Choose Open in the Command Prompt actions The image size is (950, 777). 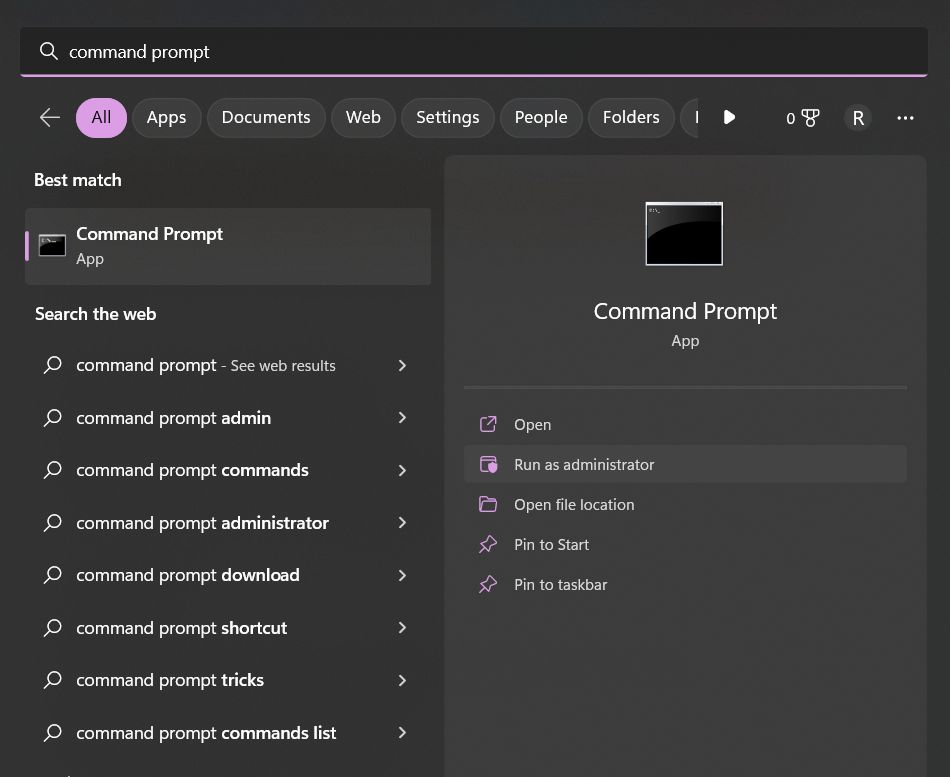point(532,425)
